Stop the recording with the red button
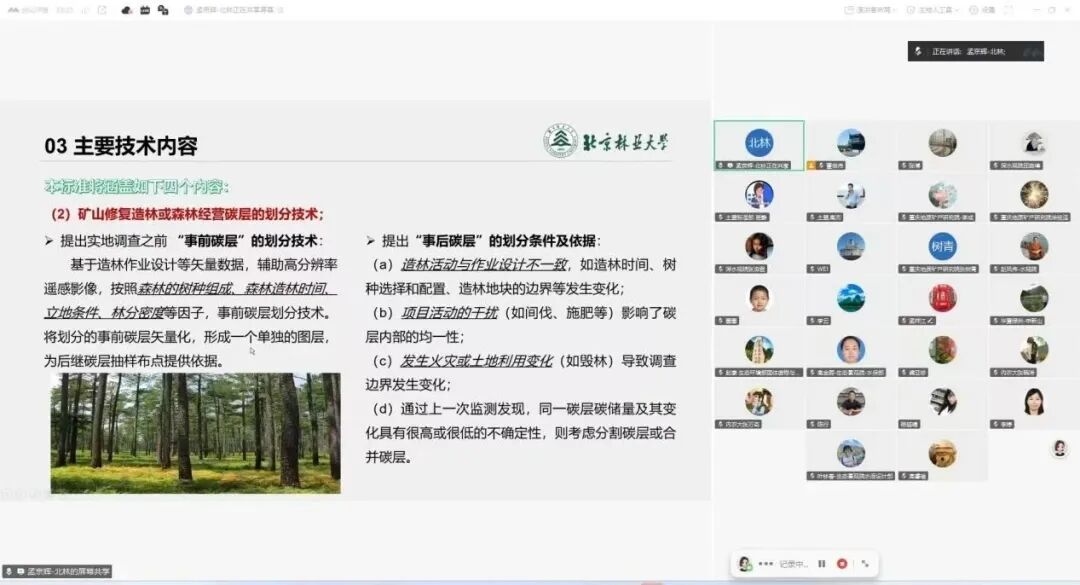Screen dimensions: 1080x585 pos(843,564)
